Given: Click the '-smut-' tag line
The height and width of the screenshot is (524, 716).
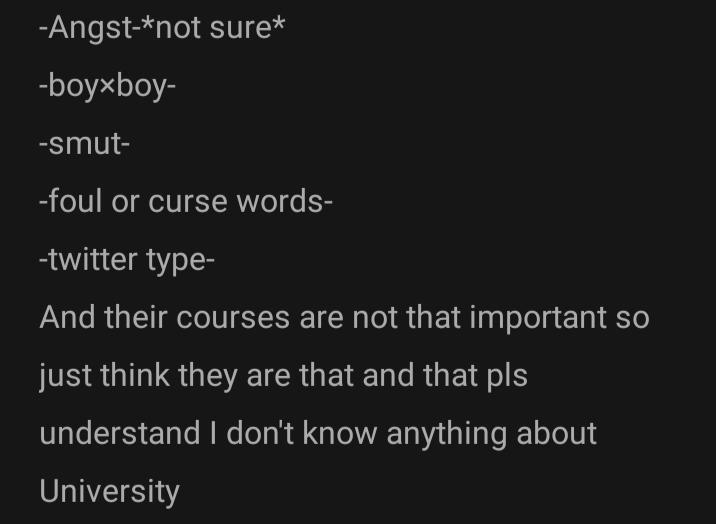Looking at the screenshot, I should pos(84,144).
